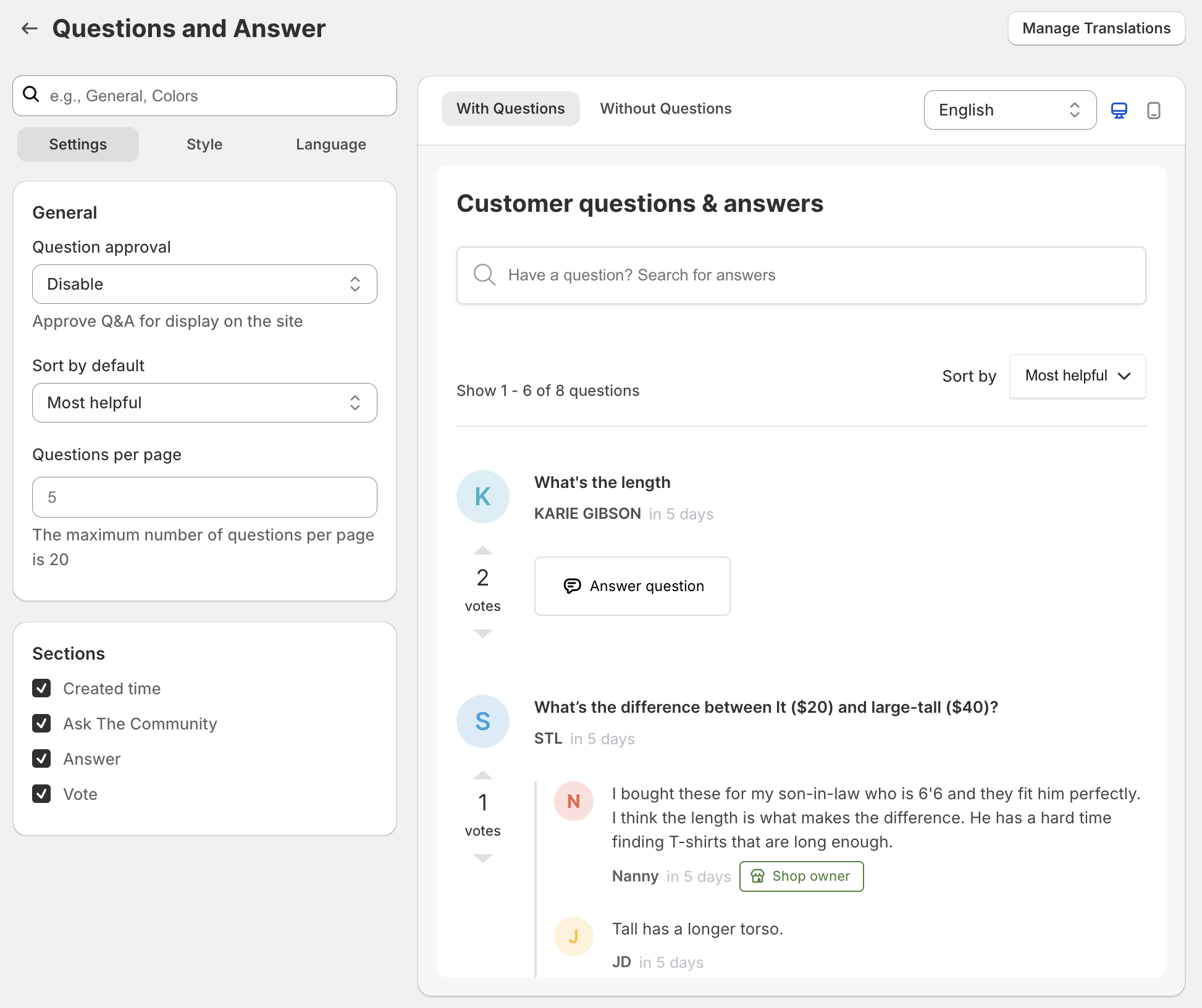Screen dimensions: 1202x1008
Task: Go back using the arrow icon
Action: pyautogui.click(x=30, y=28)
